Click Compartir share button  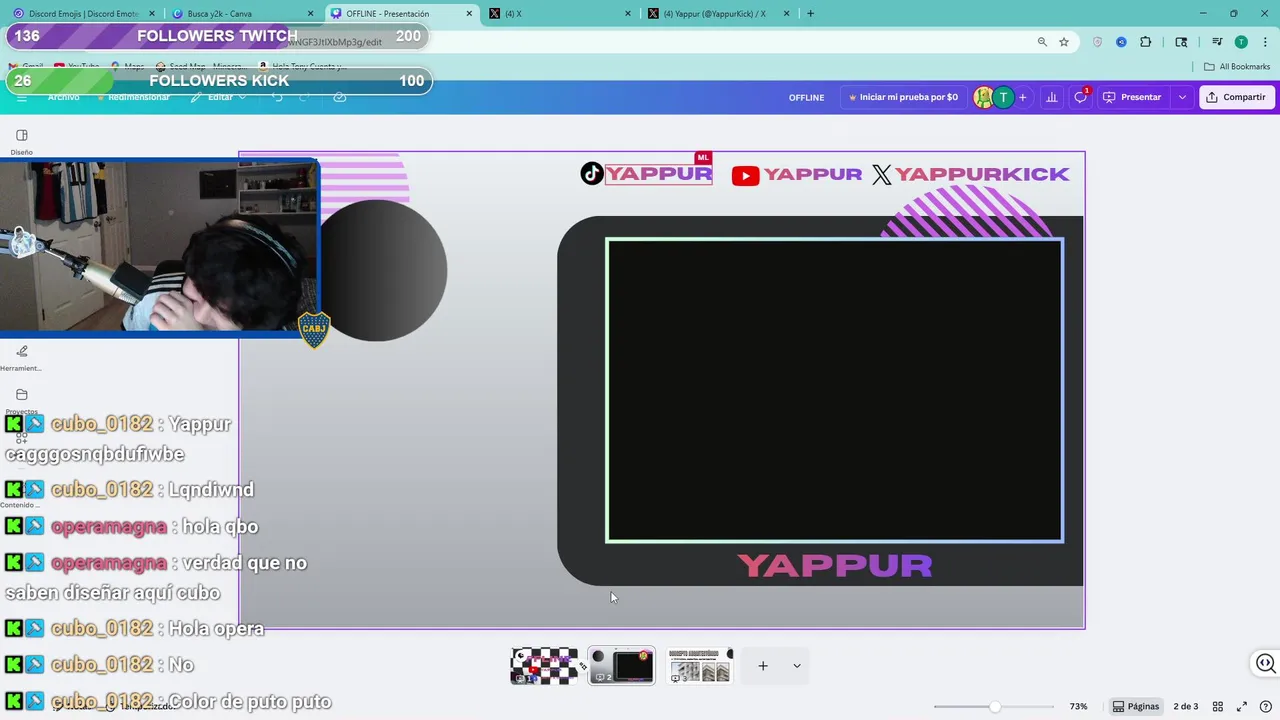[1237, 97]
